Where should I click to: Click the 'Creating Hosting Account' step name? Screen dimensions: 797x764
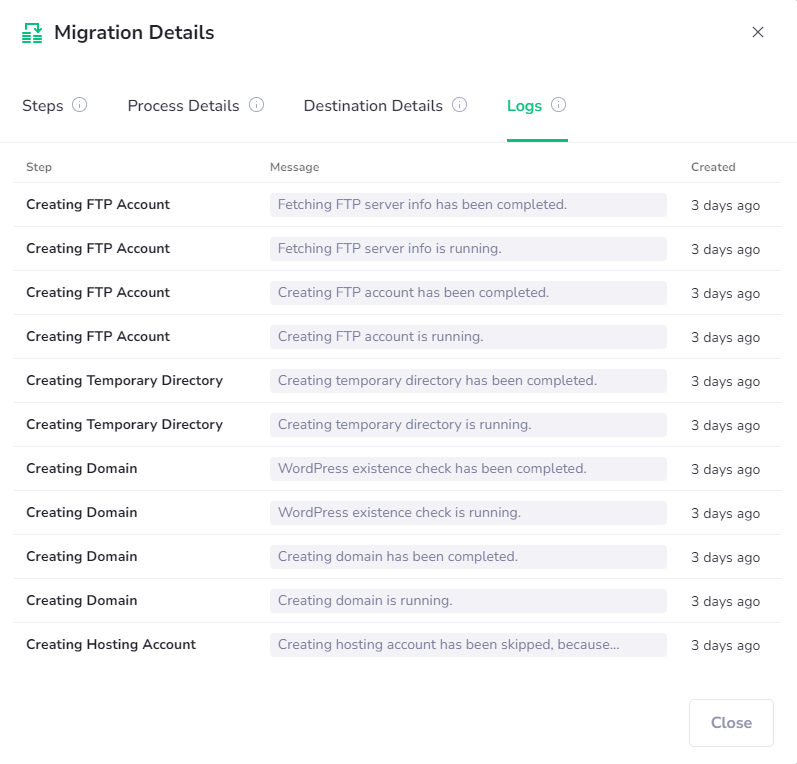tap(111, 645)
